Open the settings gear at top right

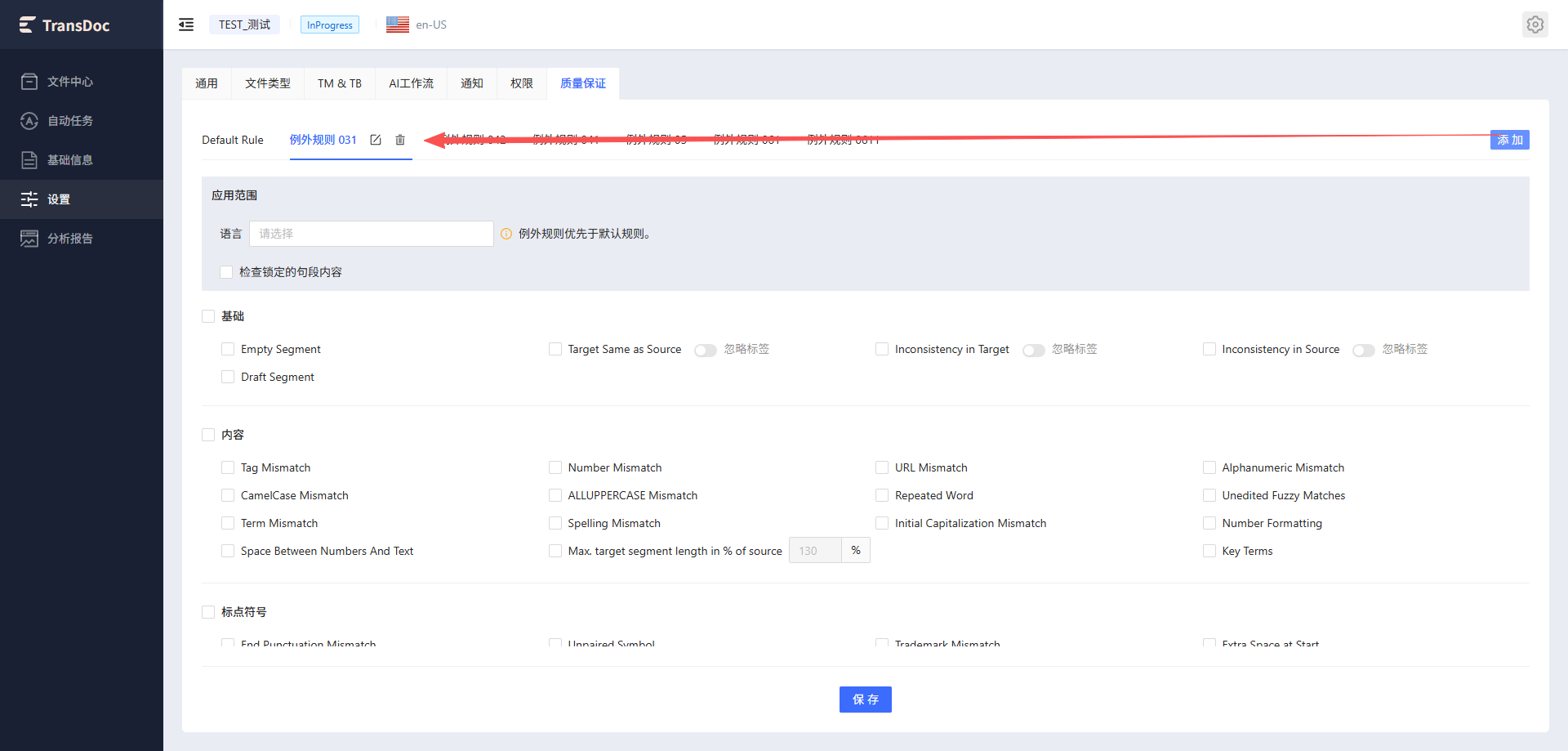(1535, 25)
